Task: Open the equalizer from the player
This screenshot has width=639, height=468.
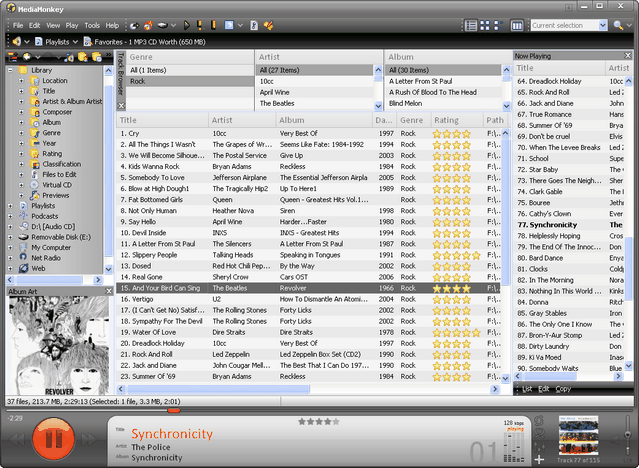Action: (539, 447)
